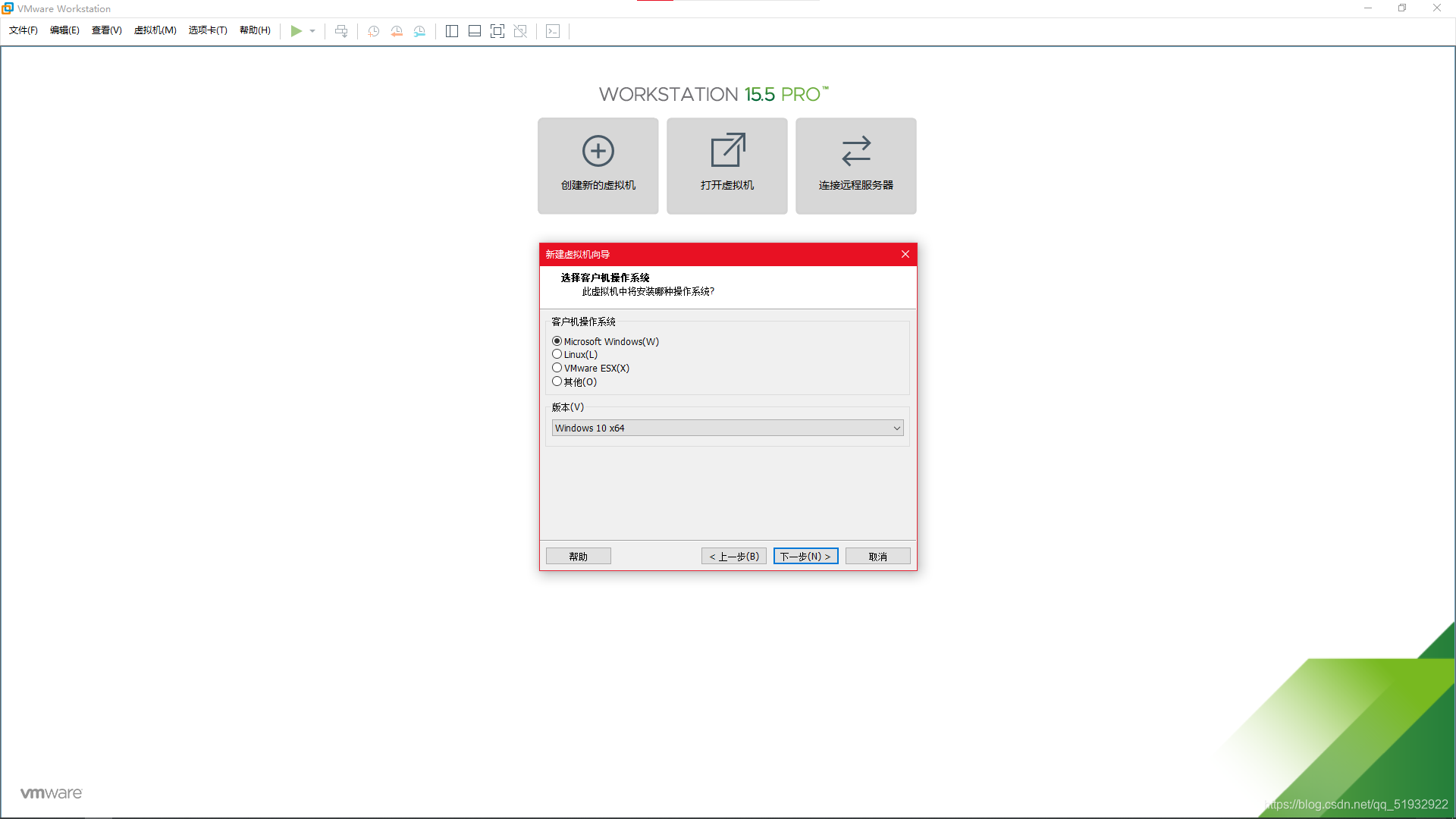Viewport: 1456px width, 819px height.
Task: Click the 下一步(N) next button
Action: click(805, 557)
